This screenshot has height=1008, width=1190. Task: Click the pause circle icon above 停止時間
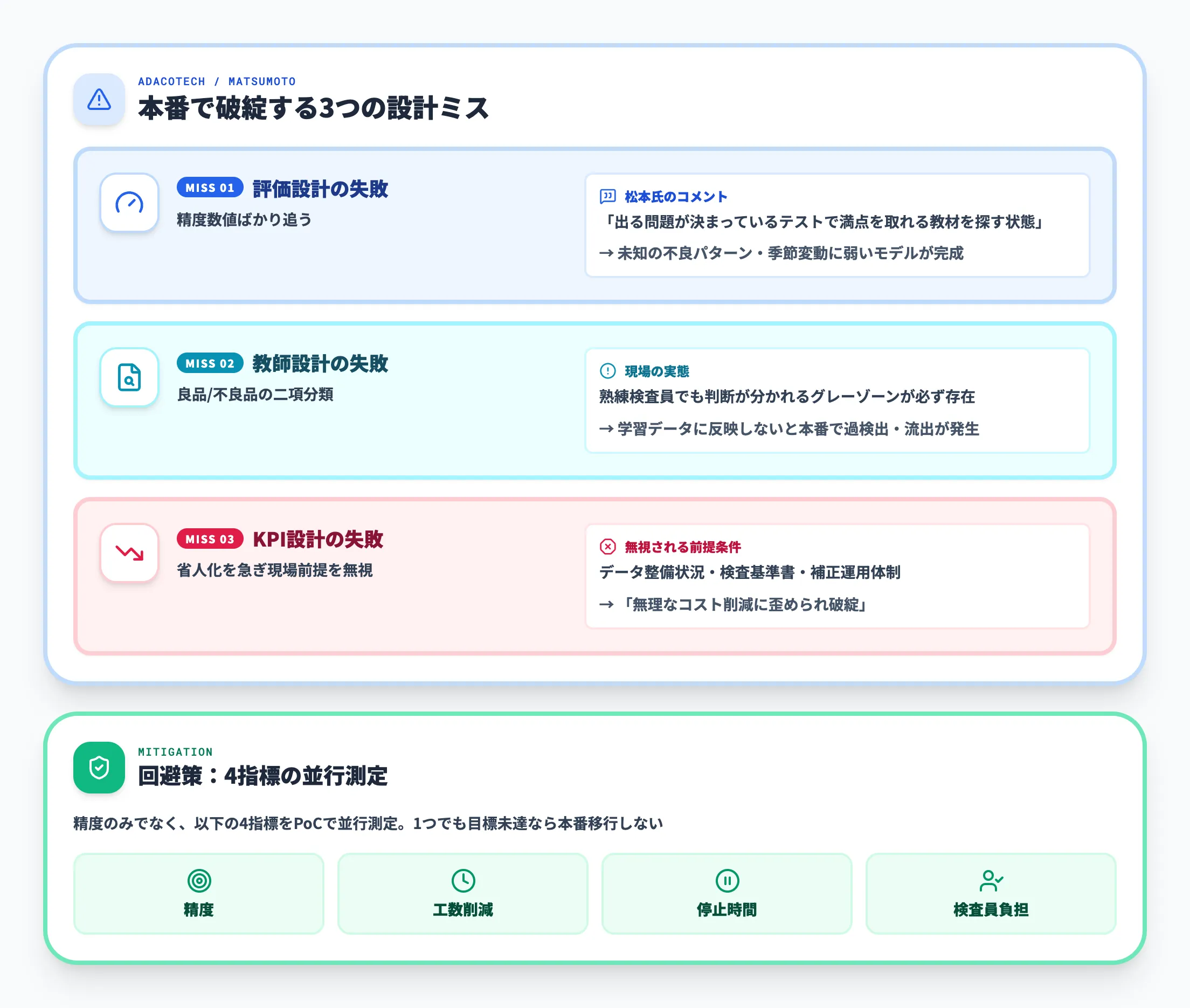coord(727,881)
